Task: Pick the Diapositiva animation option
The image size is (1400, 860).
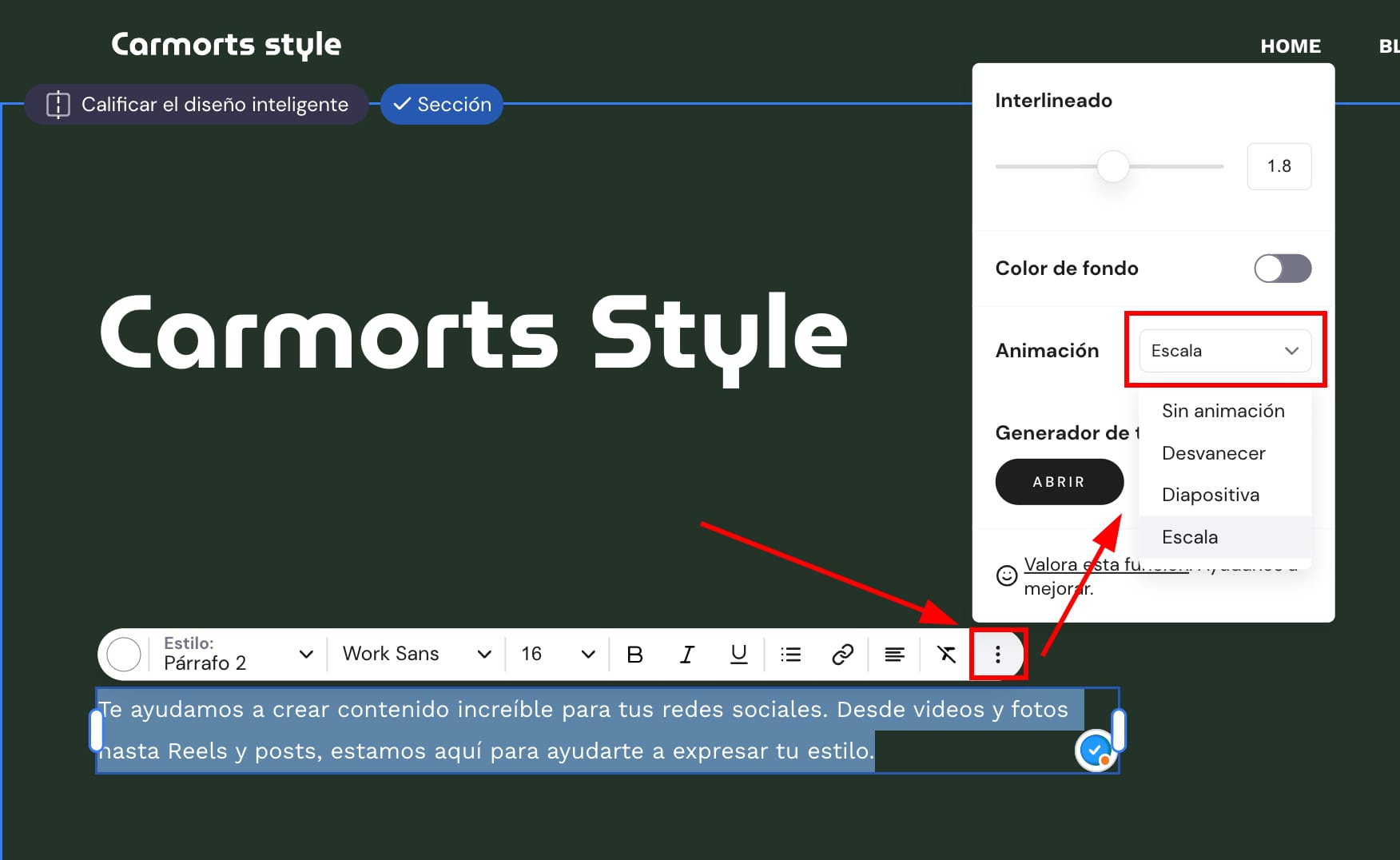Action: tap(1210, 495)
